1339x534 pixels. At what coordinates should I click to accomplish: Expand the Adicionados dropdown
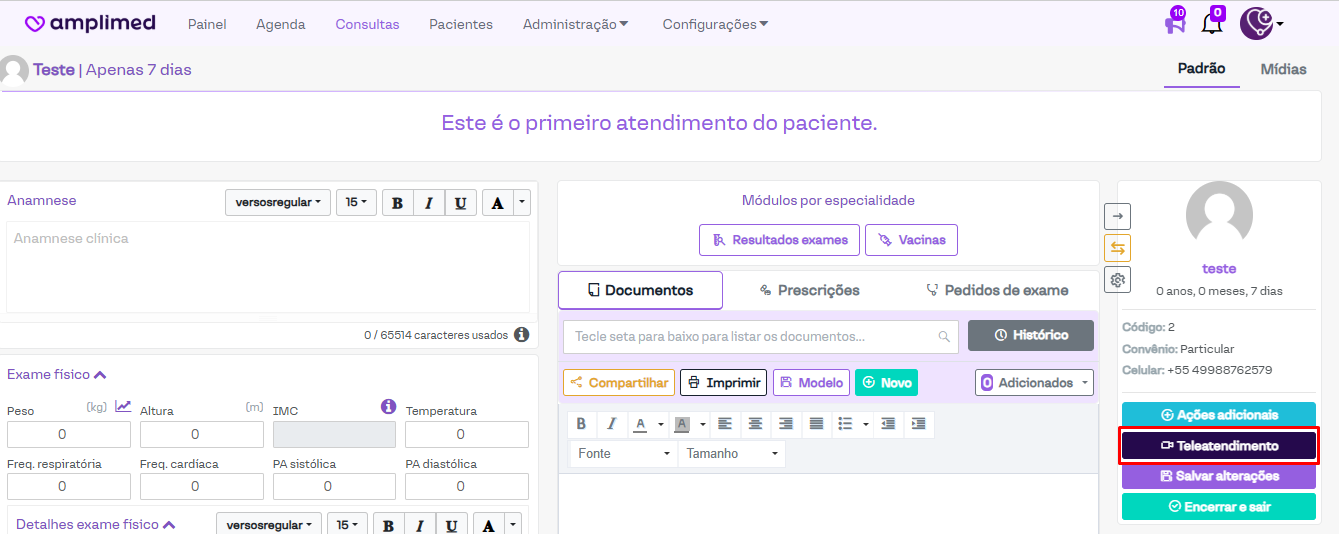[1034, 383]
